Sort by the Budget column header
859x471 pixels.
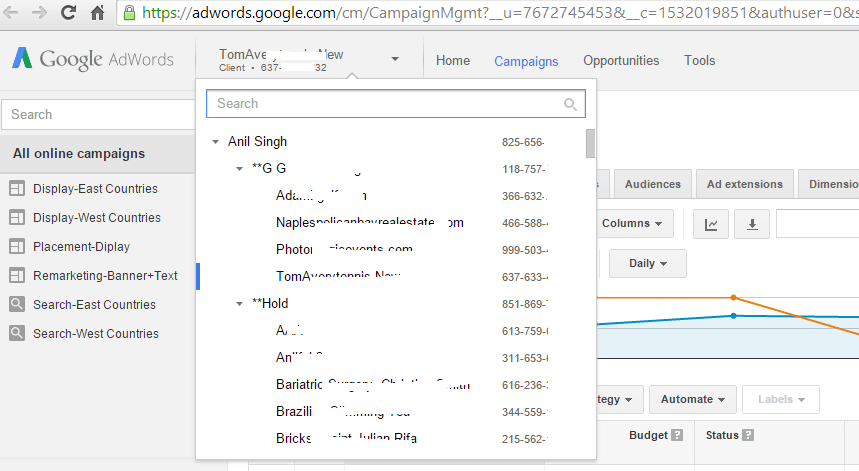click(648, 435)
